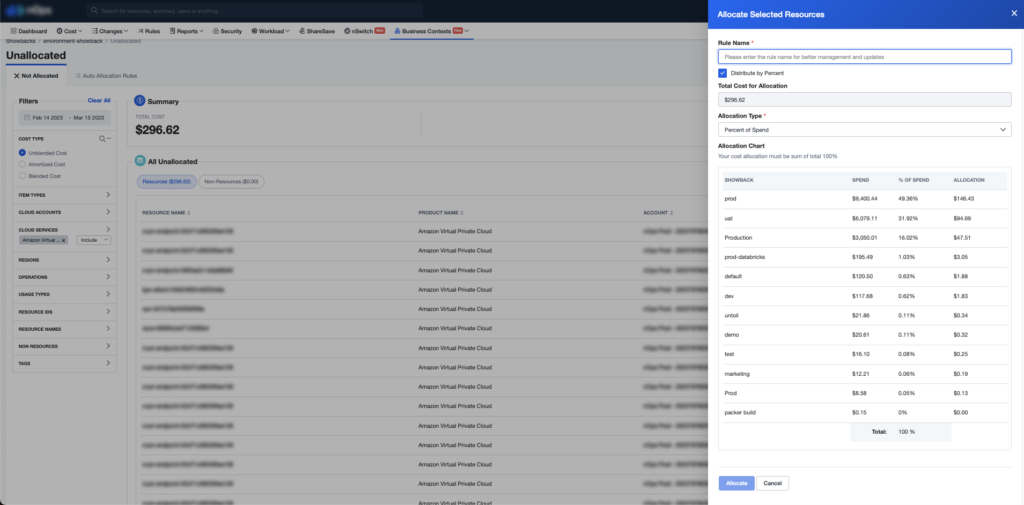Expand the Changes menu
Image resolution: width=1024 pixels, height=505 pixels.
(110, 31)
